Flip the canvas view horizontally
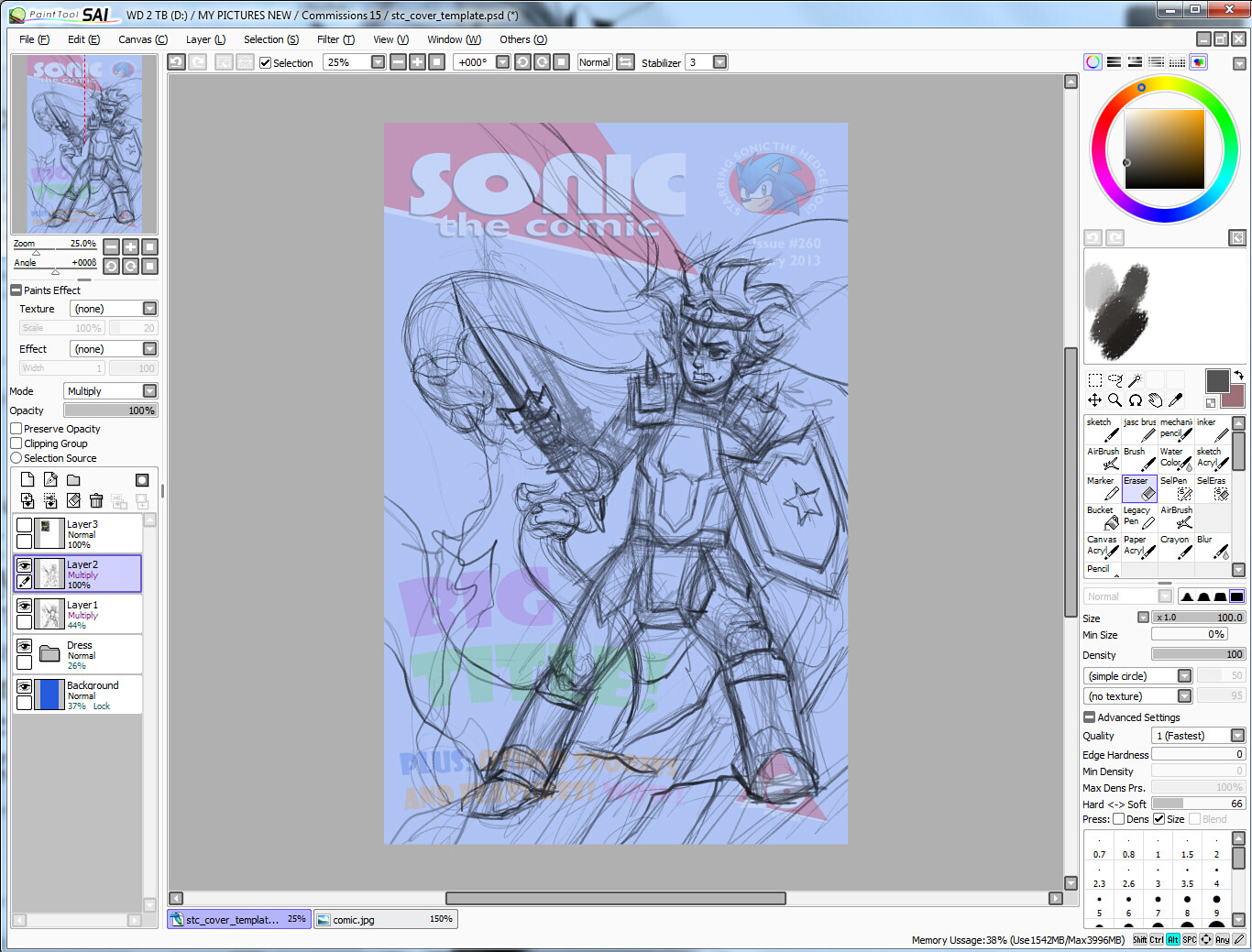1252x952 pixels. pos(625,62)
